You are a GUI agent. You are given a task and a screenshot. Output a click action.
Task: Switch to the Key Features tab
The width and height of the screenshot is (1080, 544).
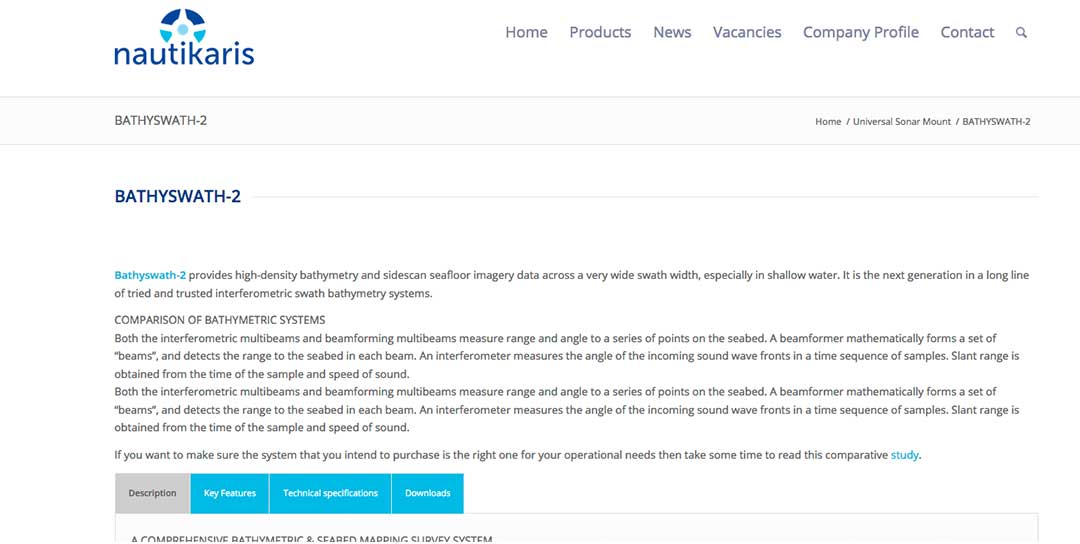(x=229, y=493)
